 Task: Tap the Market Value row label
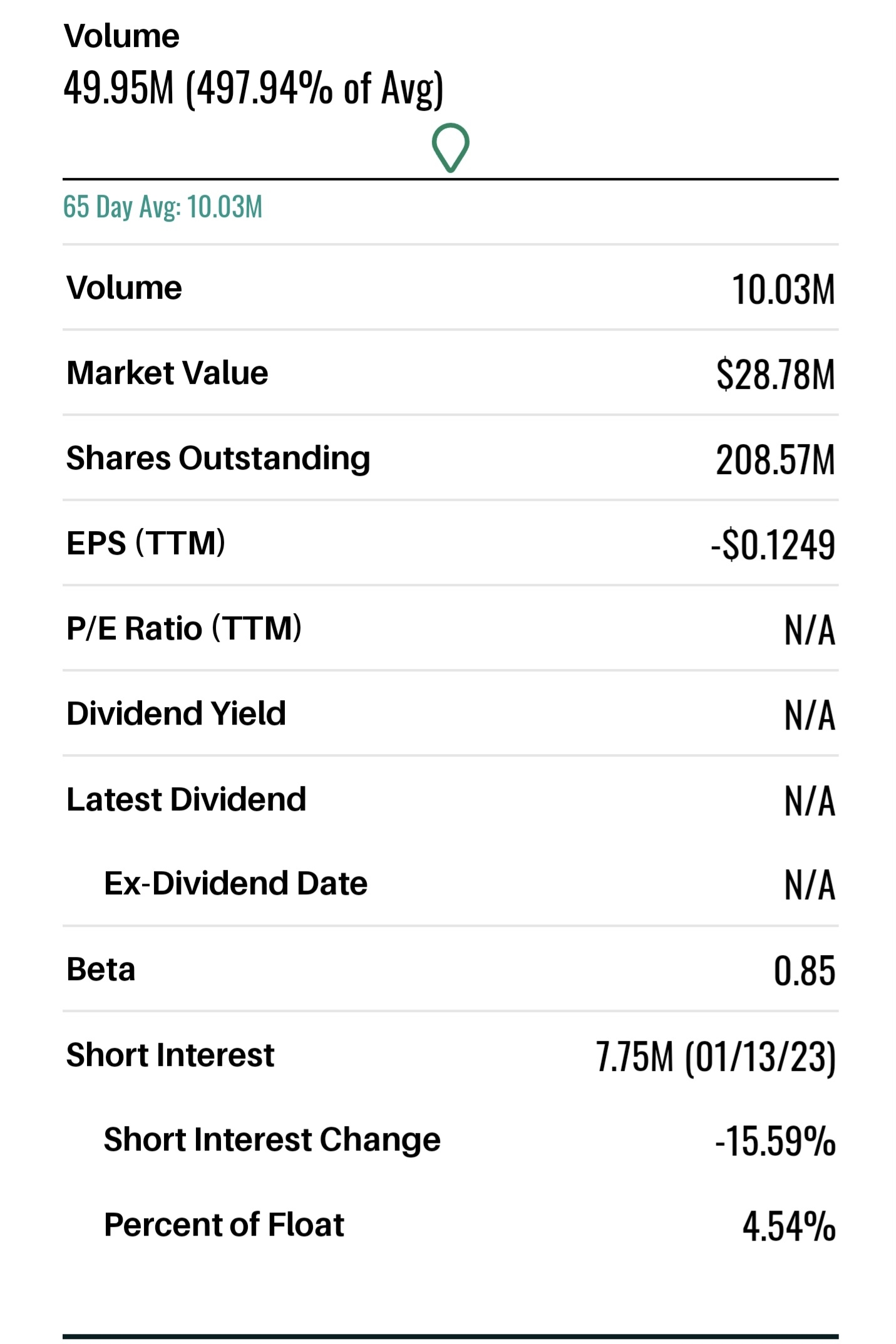(167, 373)
